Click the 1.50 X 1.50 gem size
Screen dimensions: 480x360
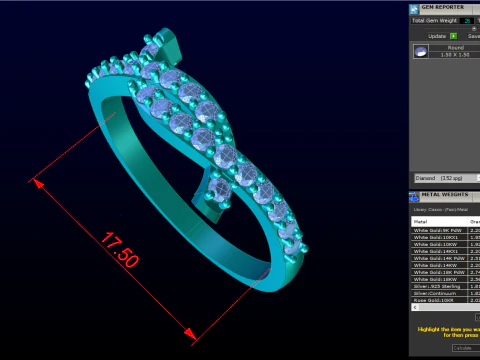pyautogui.click(x=455, y=55)
